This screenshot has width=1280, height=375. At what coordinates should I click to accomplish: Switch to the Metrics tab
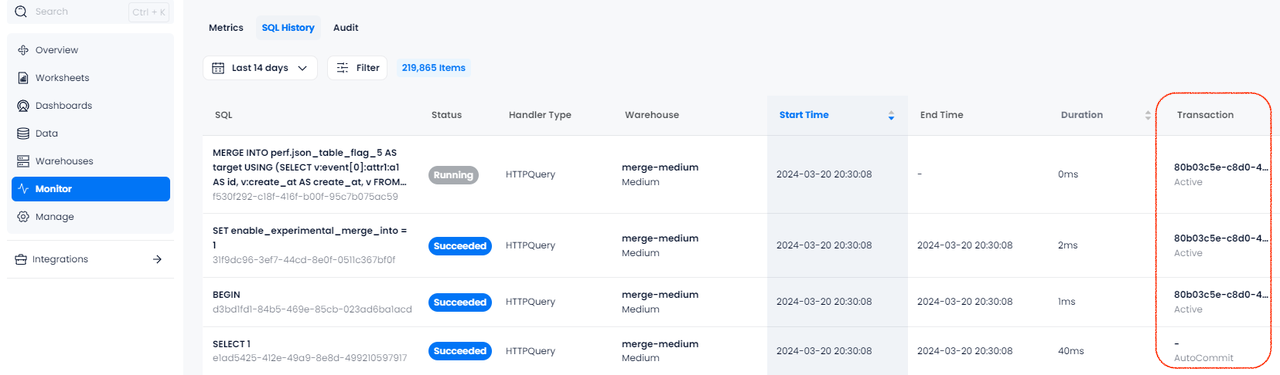click(226, 28)
